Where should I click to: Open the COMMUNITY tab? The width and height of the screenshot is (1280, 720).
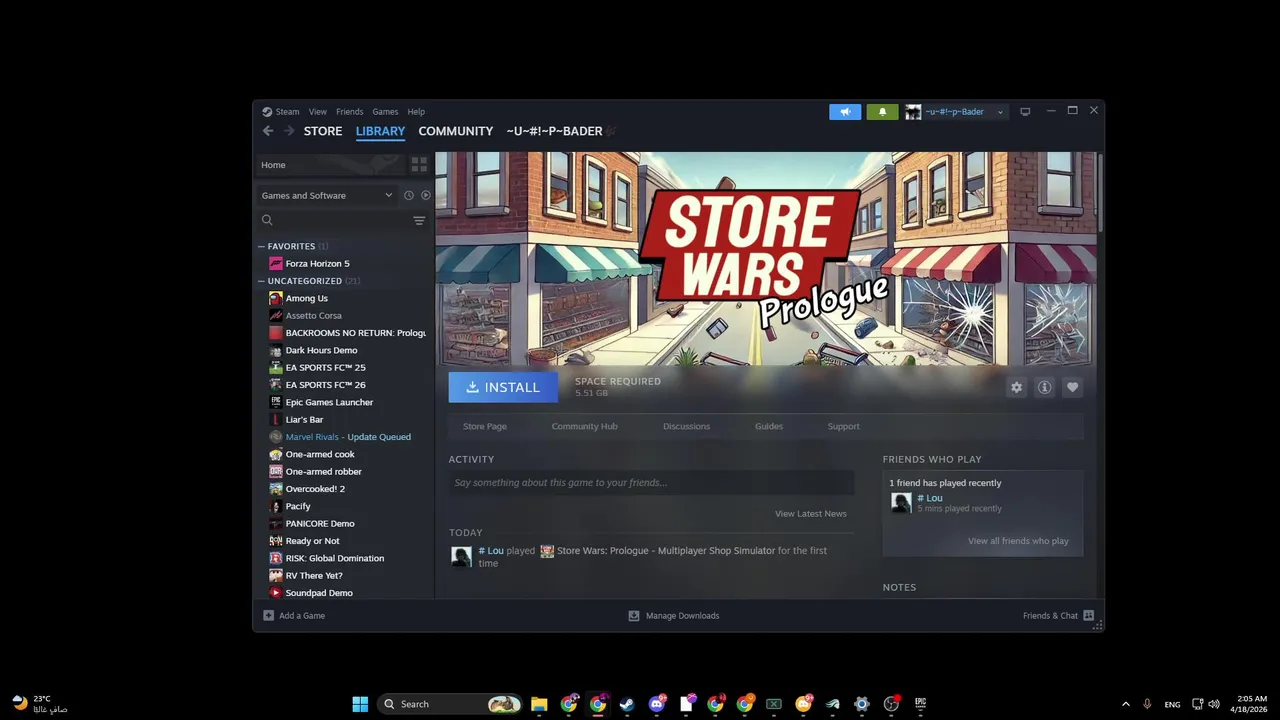tap(456, 131)
